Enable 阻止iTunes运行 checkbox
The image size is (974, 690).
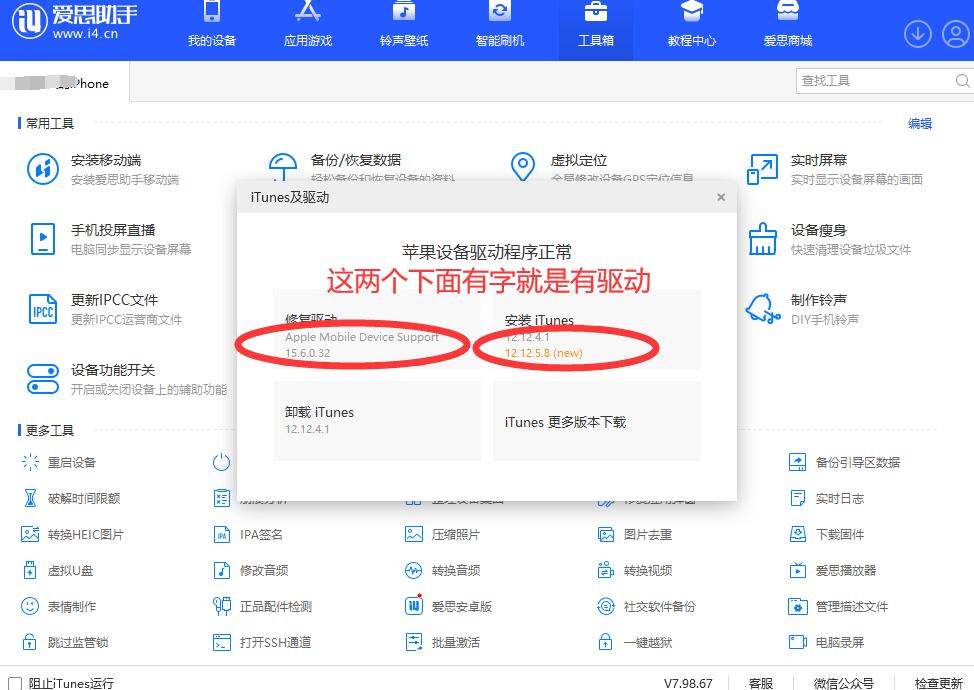pos(15,684)
